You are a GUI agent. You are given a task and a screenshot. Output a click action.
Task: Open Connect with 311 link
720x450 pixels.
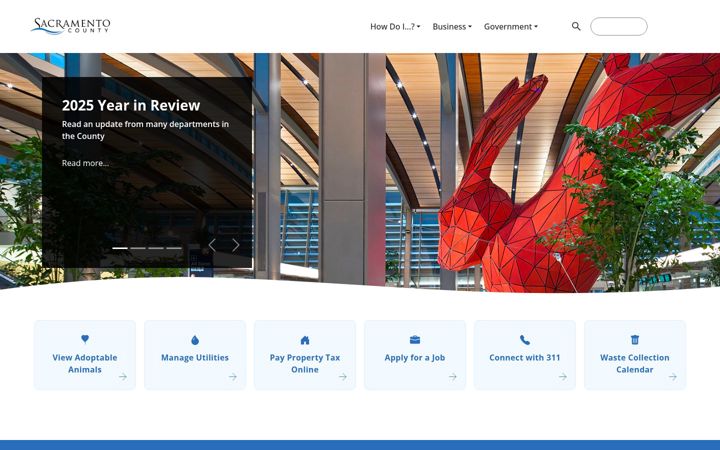click(x=525, y=355)
